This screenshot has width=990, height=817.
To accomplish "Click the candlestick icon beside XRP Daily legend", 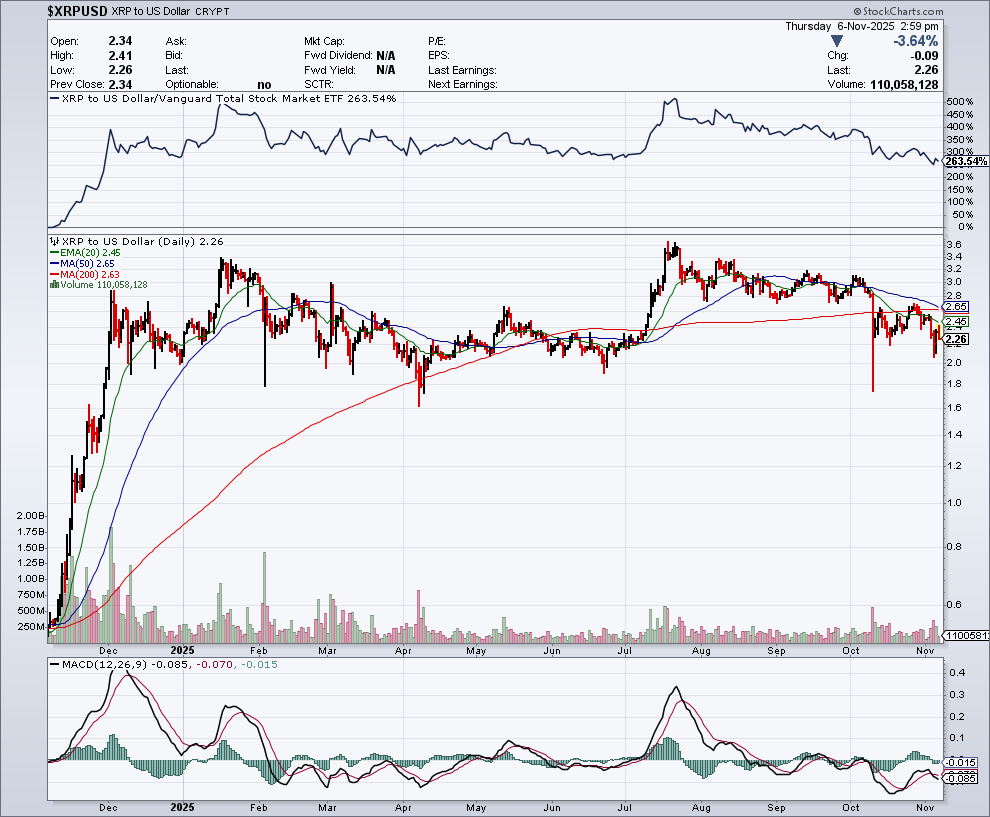I will [x=52, y=241].
